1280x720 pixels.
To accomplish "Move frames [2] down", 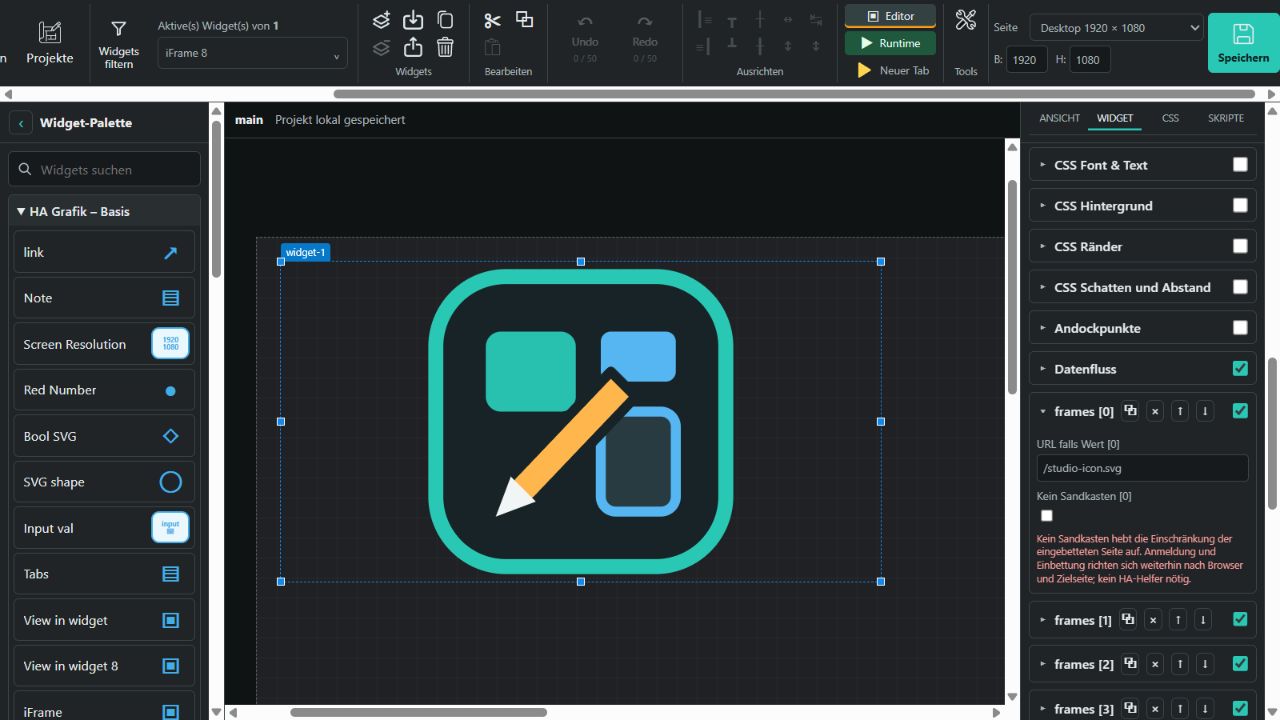I will tap(1205, 664).
